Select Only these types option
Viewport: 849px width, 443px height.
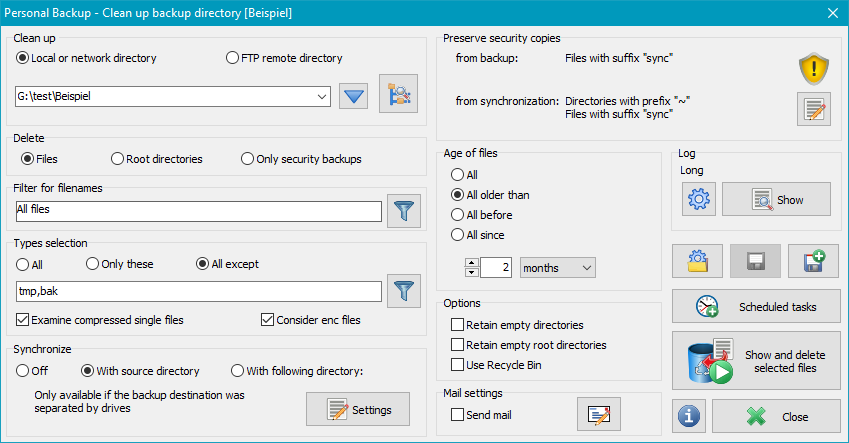tap(120, 264)
